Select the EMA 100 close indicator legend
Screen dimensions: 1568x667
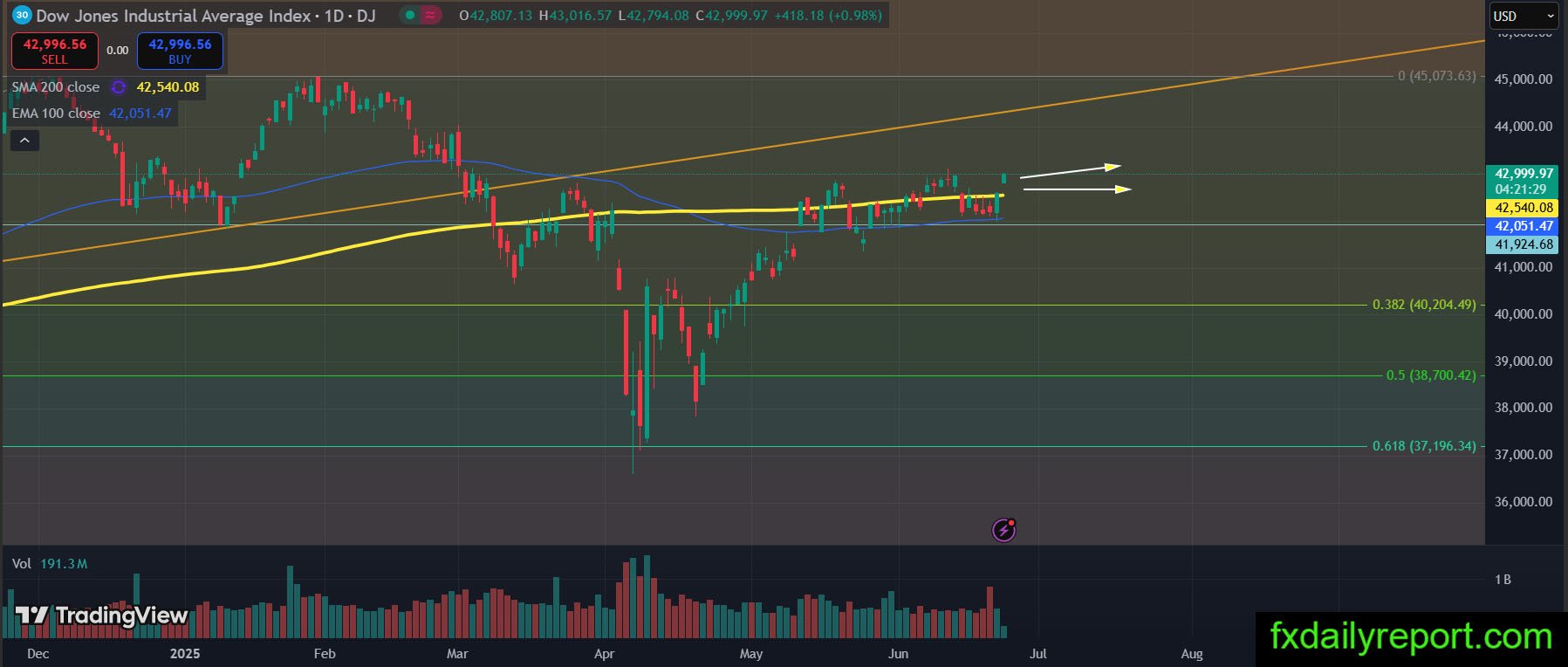(56, 113)
